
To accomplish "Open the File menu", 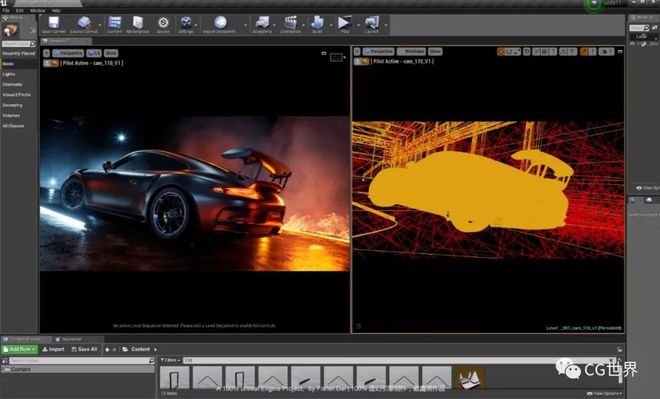I will tap(6, 10).
